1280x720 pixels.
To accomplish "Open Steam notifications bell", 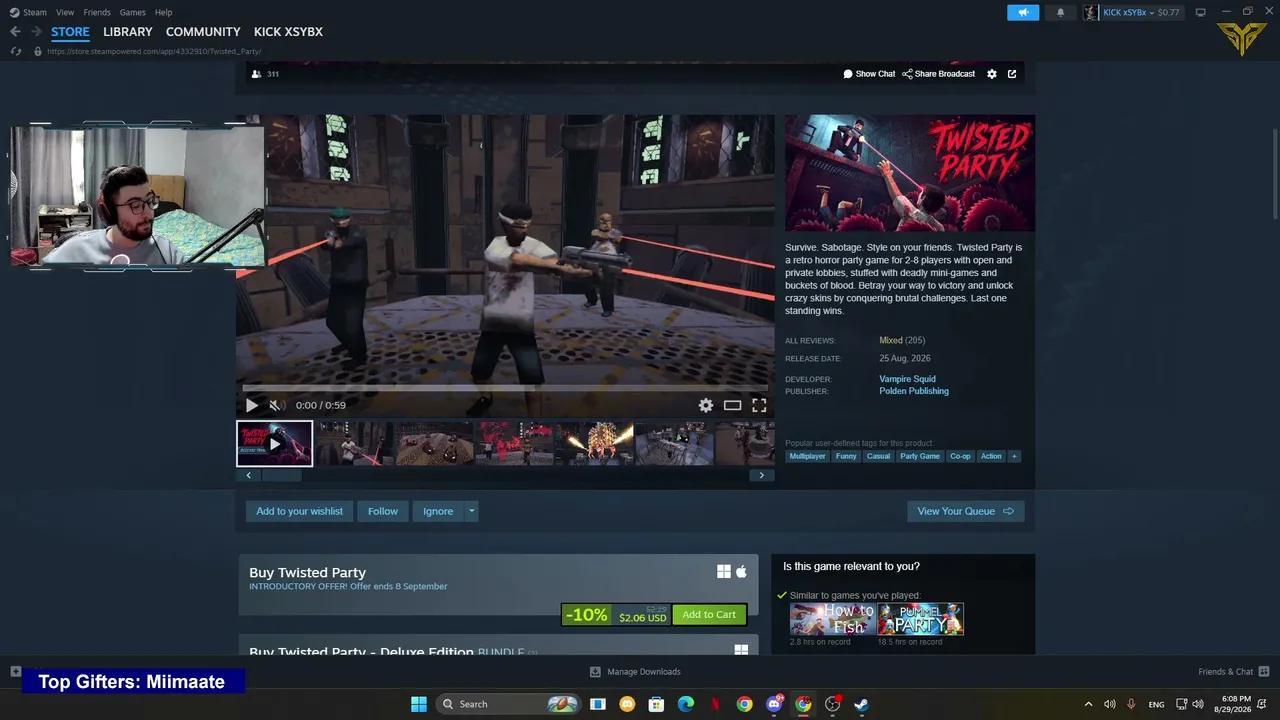I will pos(1060,12).
